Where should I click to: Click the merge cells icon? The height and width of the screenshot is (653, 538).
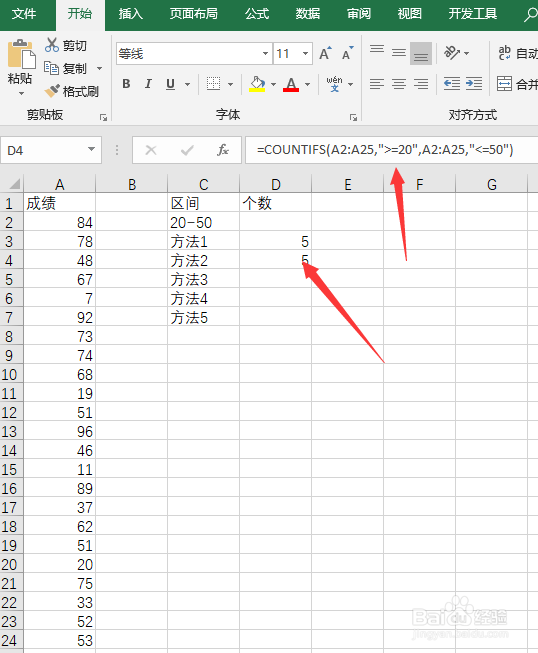(x=504, y=84)
